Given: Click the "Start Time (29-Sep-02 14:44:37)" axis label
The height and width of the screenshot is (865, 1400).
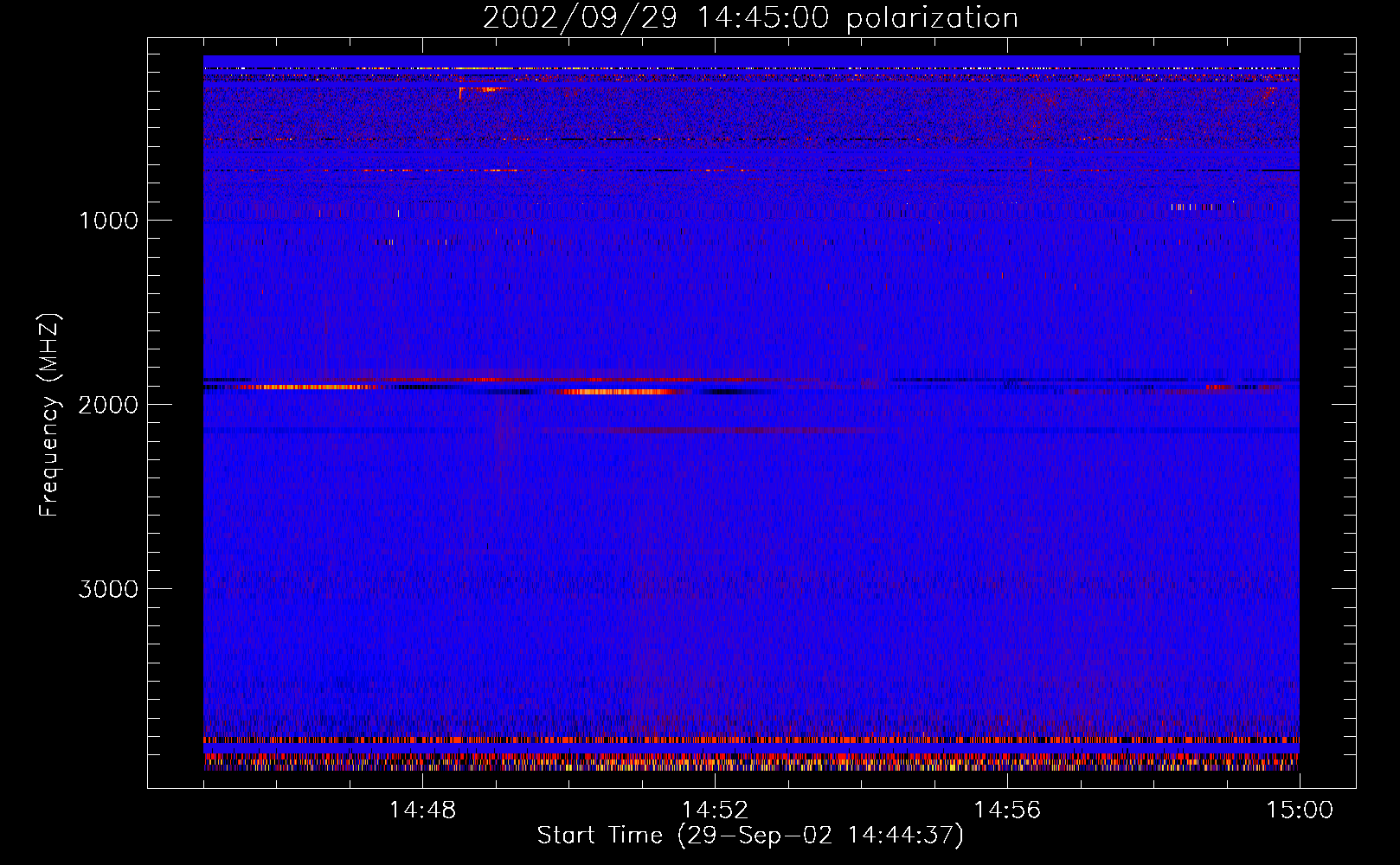Looking at the screenshot, I should coord(750,836).
